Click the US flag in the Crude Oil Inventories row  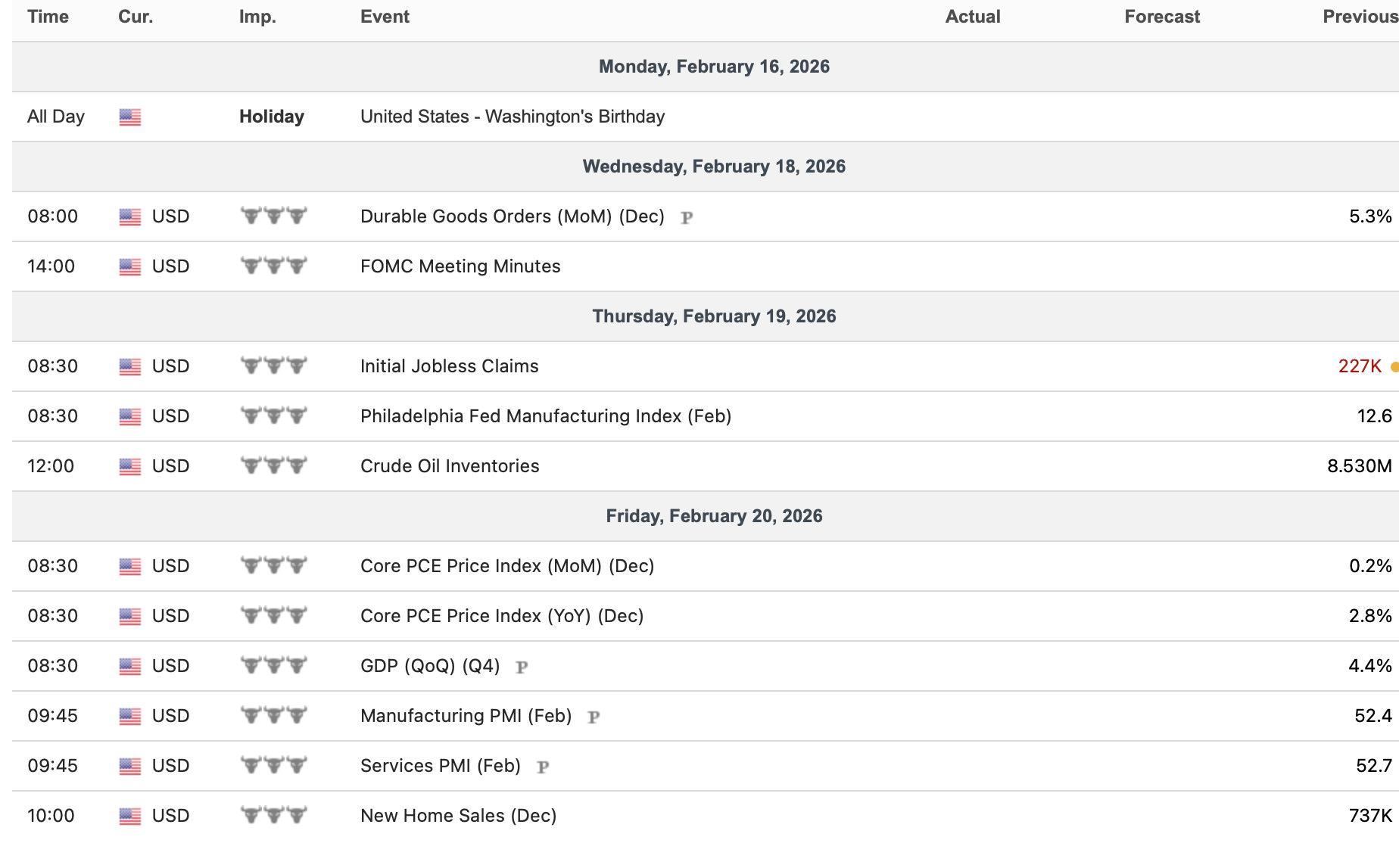pos(130,467)
